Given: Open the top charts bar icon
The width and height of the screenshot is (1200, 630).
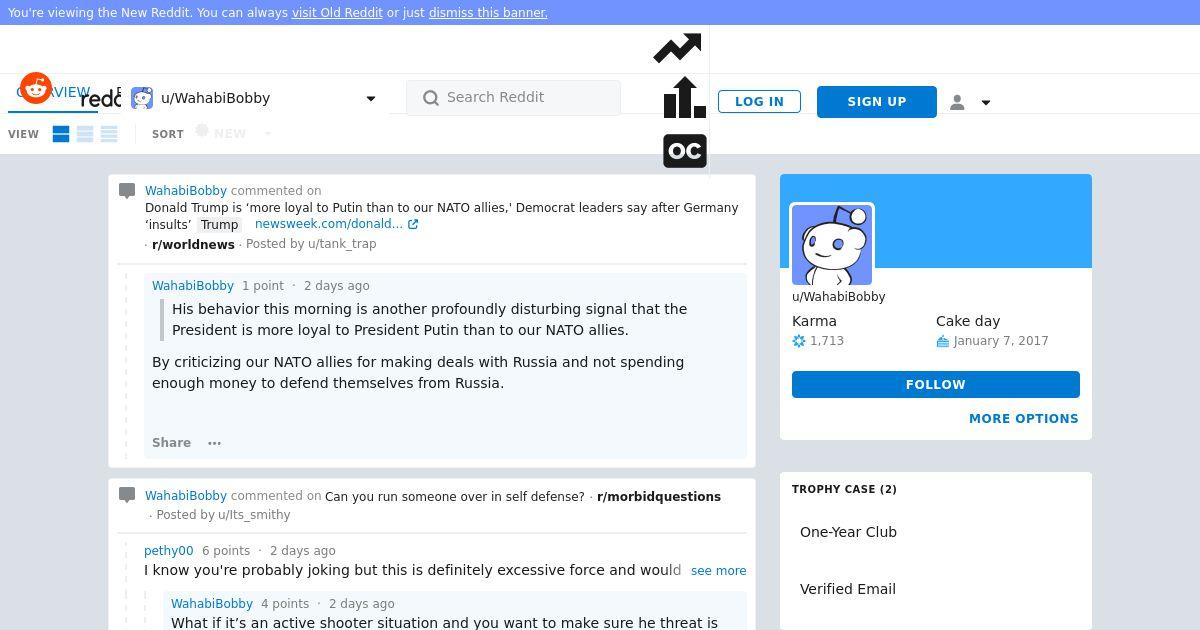Looking at the screenshot, I should pos(685,98).
